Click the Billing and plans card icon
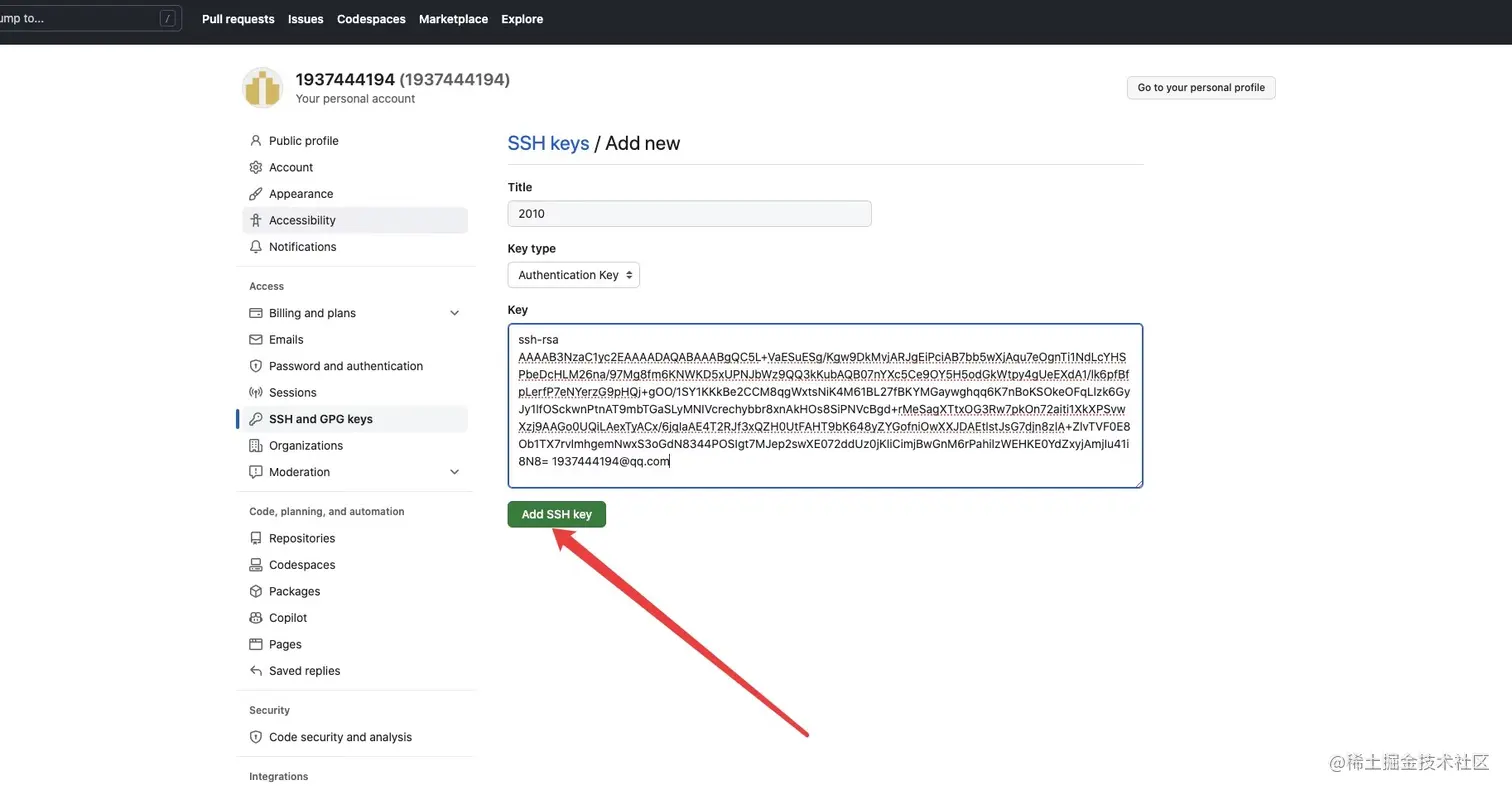This screenshot has height=795, width=1512. tap(256, 313)
